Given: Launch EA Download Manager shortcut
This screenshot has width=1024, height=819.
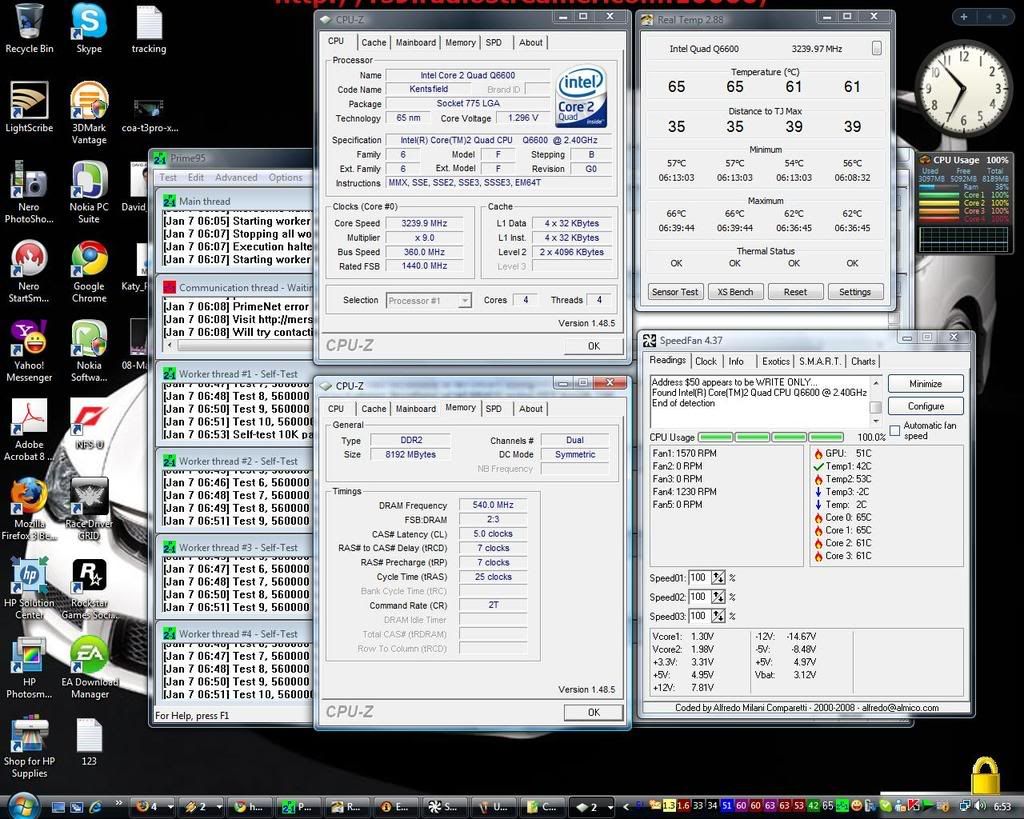Looking at the screenshot, I should click(89, 655).
